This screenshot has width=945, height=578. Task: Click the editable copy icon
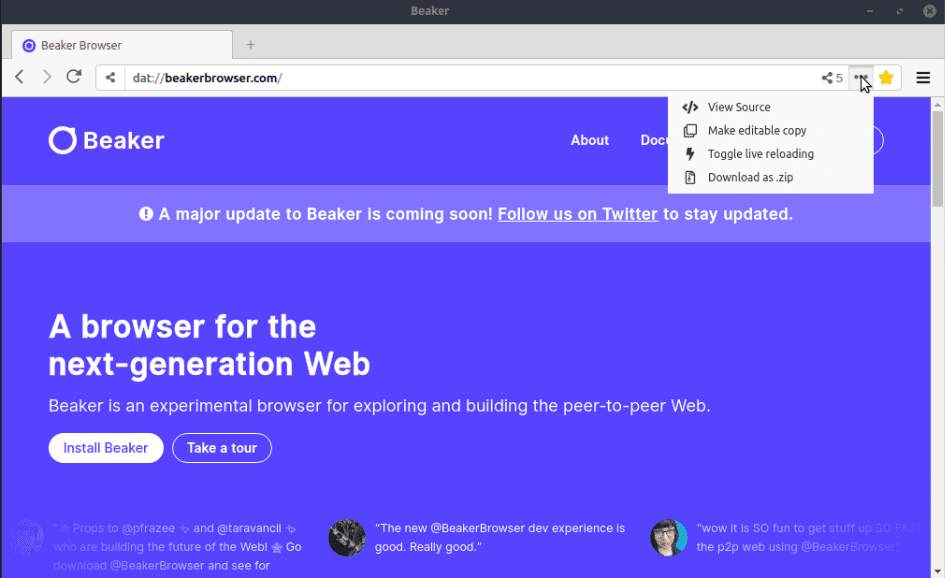pyautogui.click(x=690, y=130)
